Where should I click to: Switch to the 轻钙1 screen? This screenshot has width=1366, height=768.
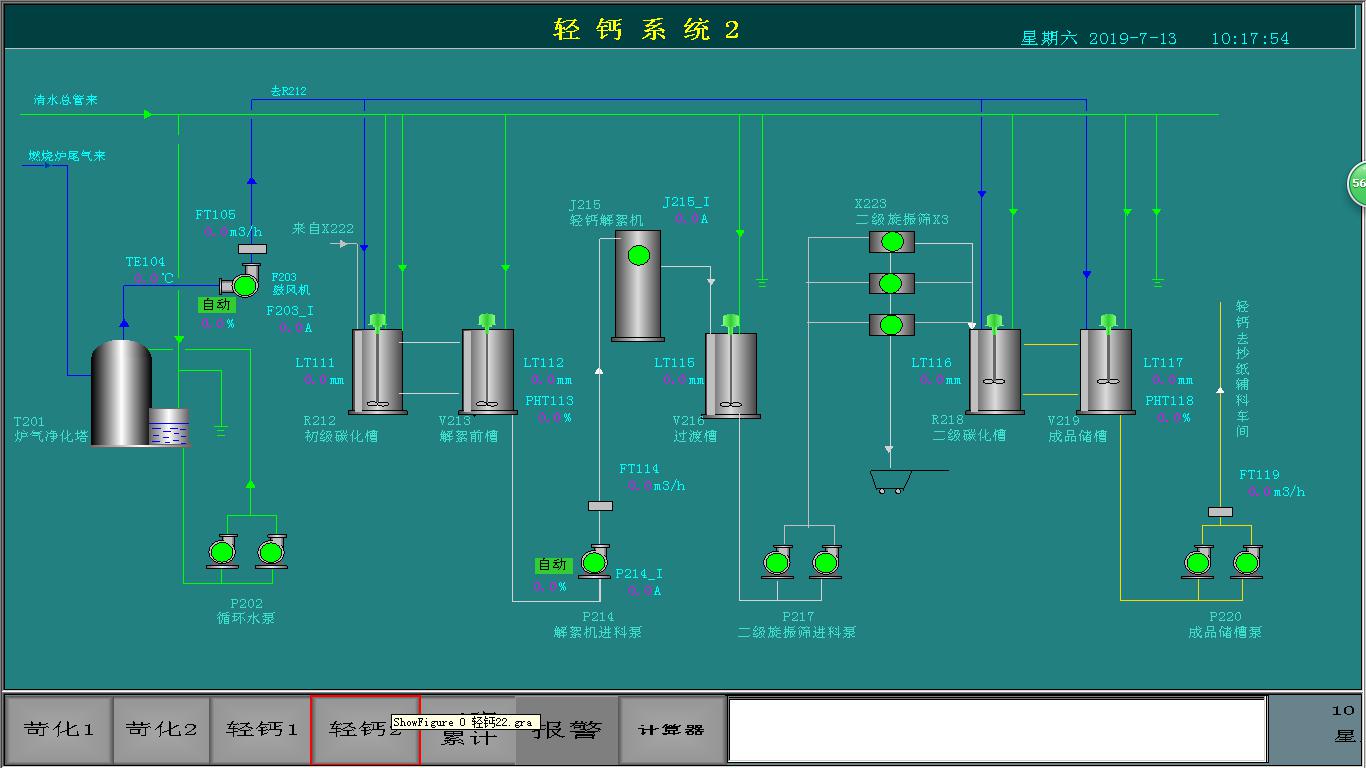[x=261, y=730]
